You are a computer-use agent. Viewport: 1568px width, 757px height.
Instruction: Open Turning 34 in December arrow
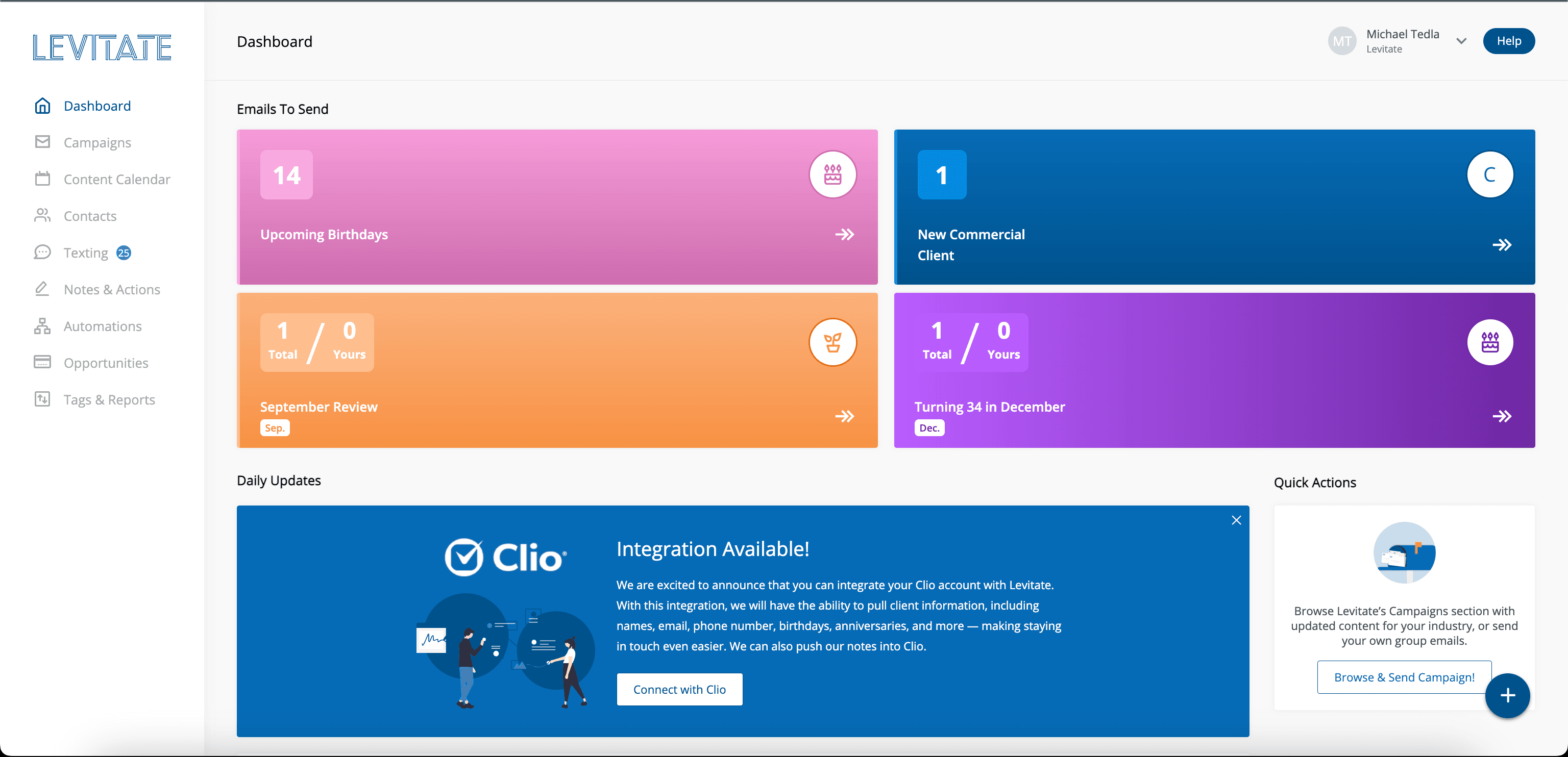[x=1502, y=416]
